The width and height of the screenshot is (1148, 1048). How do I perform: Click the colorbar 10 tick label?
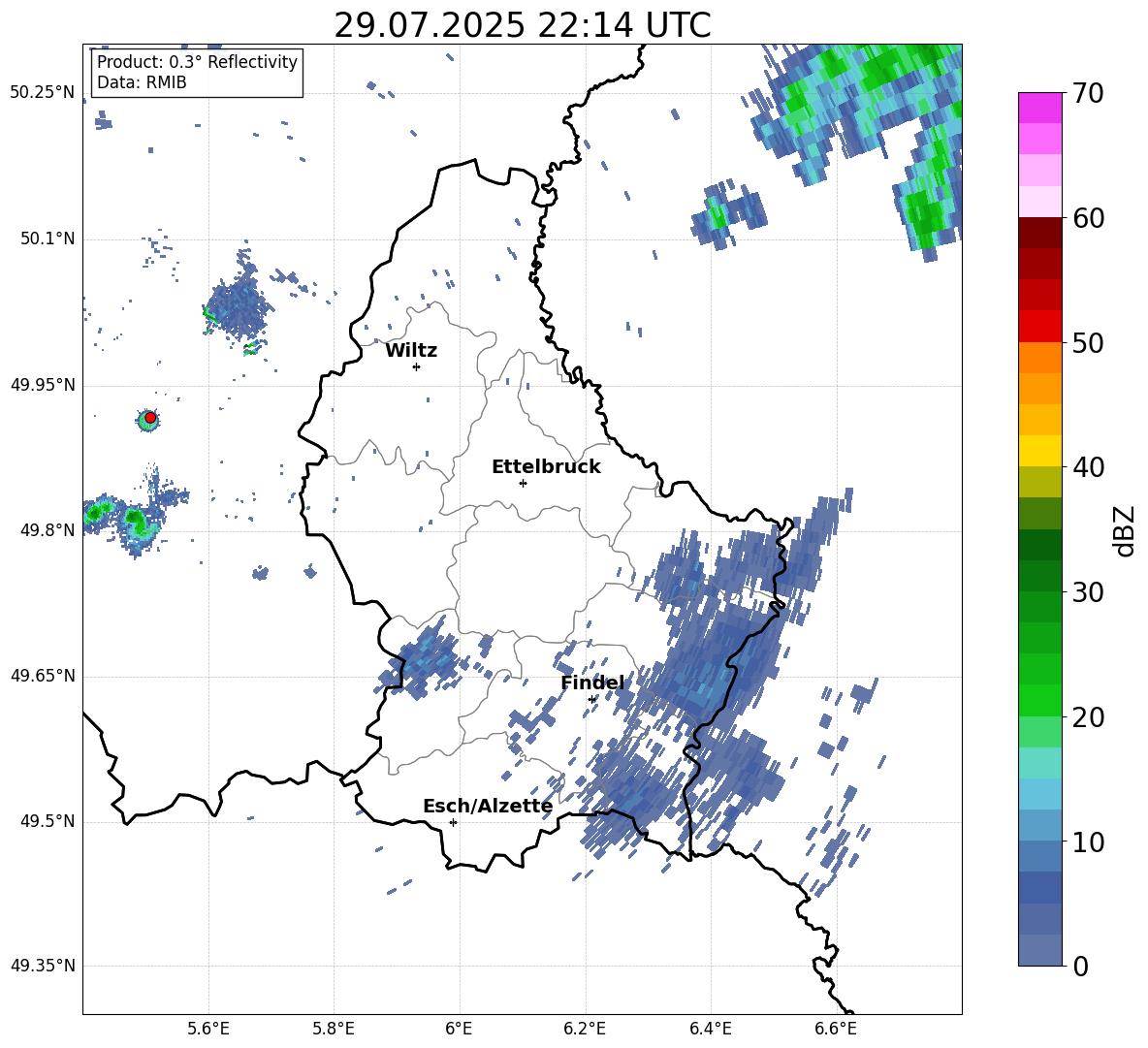pos(1089,842)
